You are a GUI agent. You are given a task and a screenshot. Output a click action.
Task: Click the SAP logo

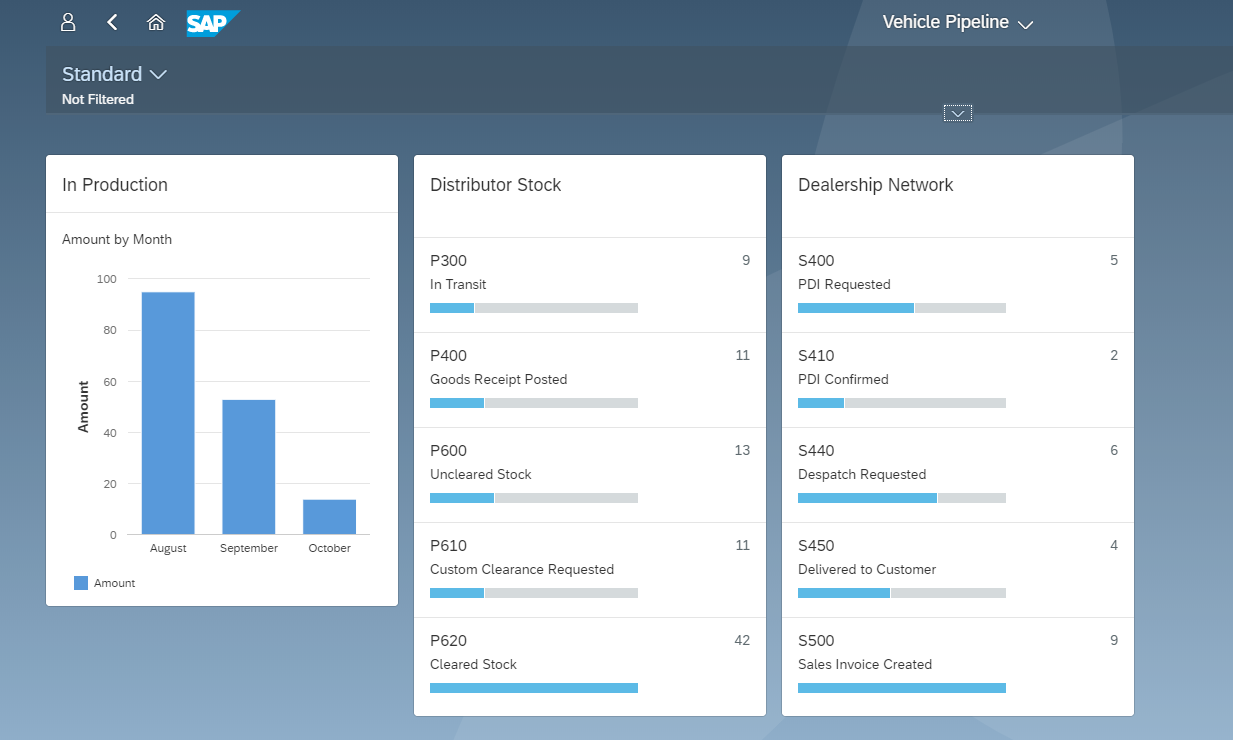tap(213, 23)
